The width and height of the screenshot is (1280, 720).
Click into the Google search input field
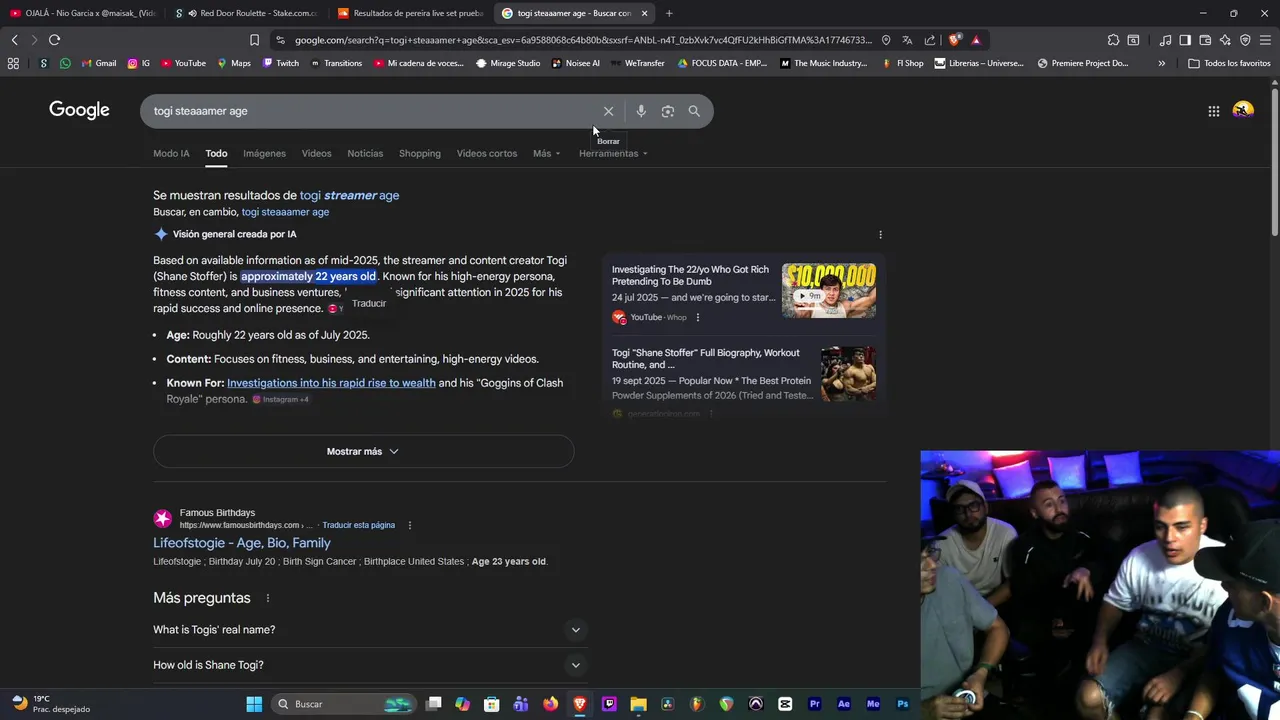[x=370, y=111]
